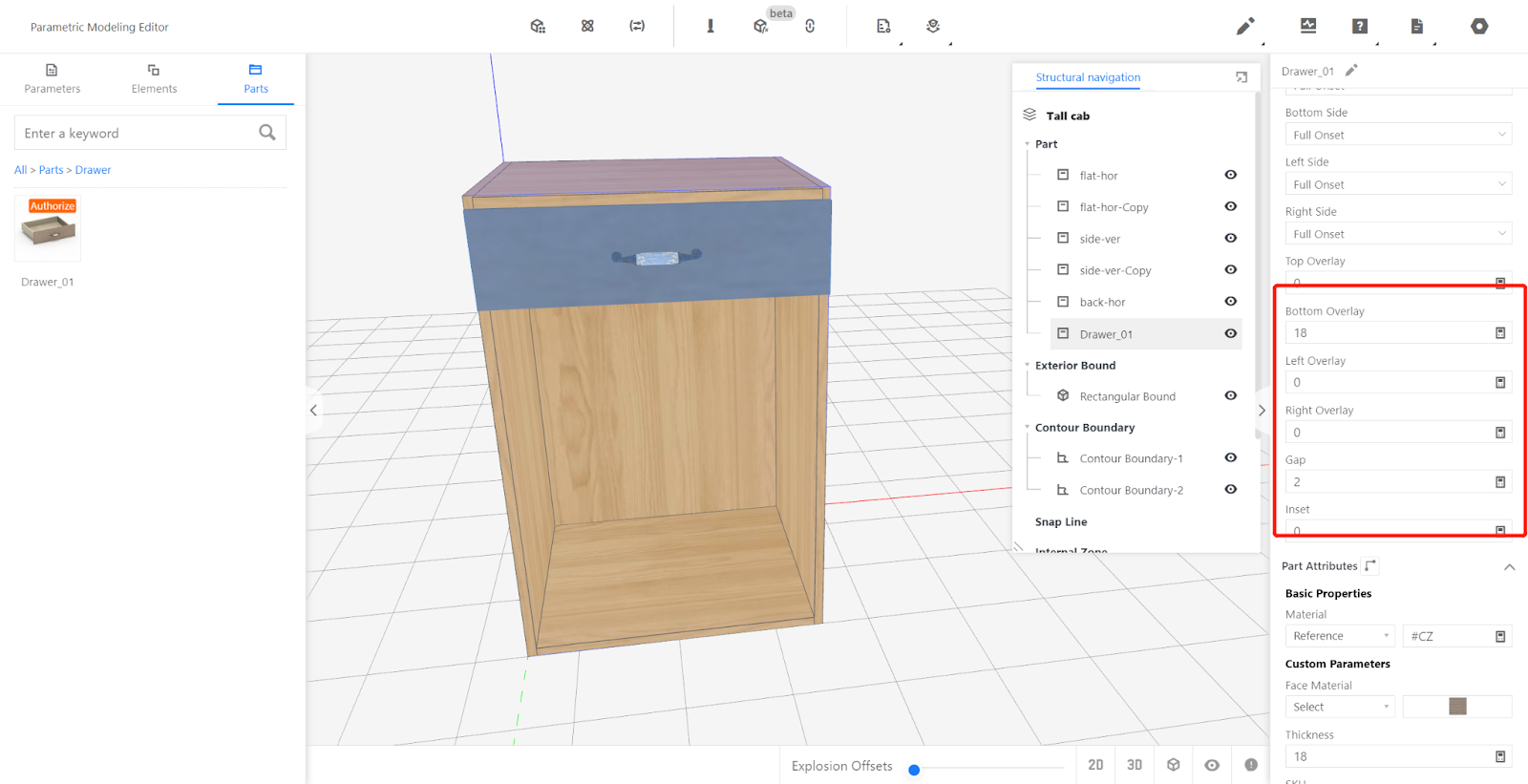Select the Drawer_01 thumbnail in parts list
The image size is (1528, 784).
[x=48, y=229]
